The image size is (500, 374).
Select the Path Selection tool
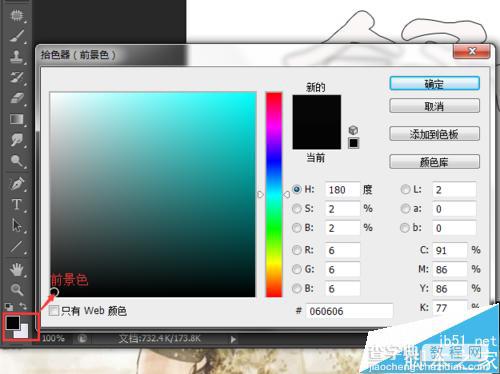point(17,225)
